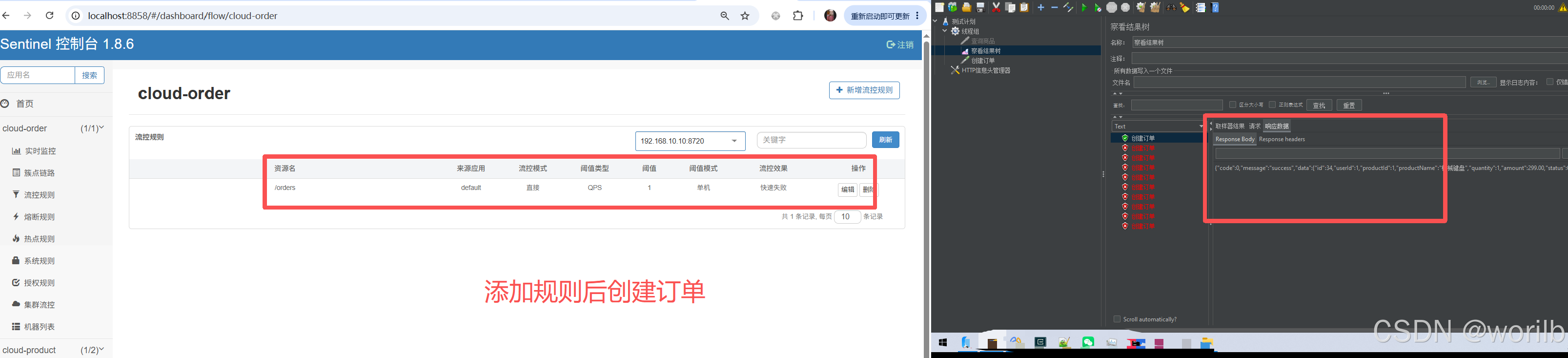Click 编辑 for the /orders rule

(847, 190)
